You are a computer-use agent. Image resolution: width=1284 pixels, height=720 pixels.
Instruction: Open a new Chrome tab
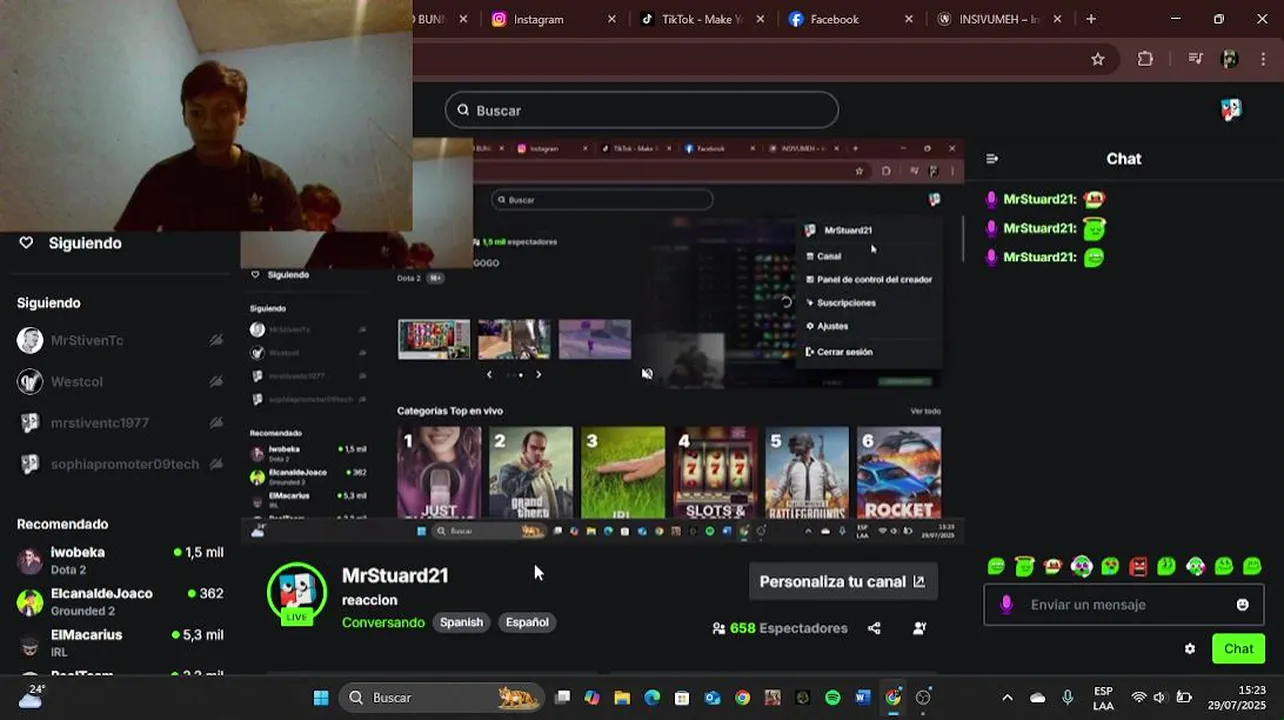click(1091, 19)
